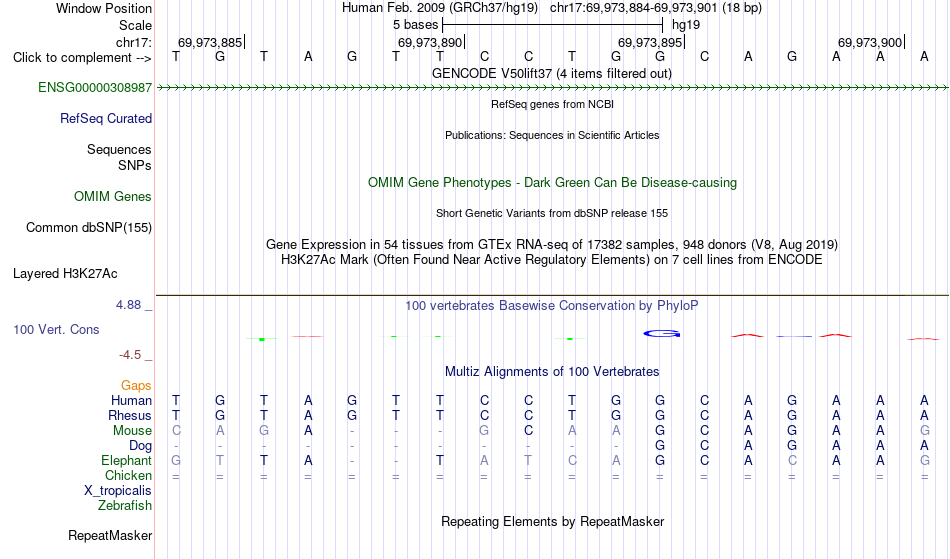Open 100 vertebrates Basewise Conservation by PhyloP title
The height and width of the screenshot is (559, 950).
tap(552, 305)
